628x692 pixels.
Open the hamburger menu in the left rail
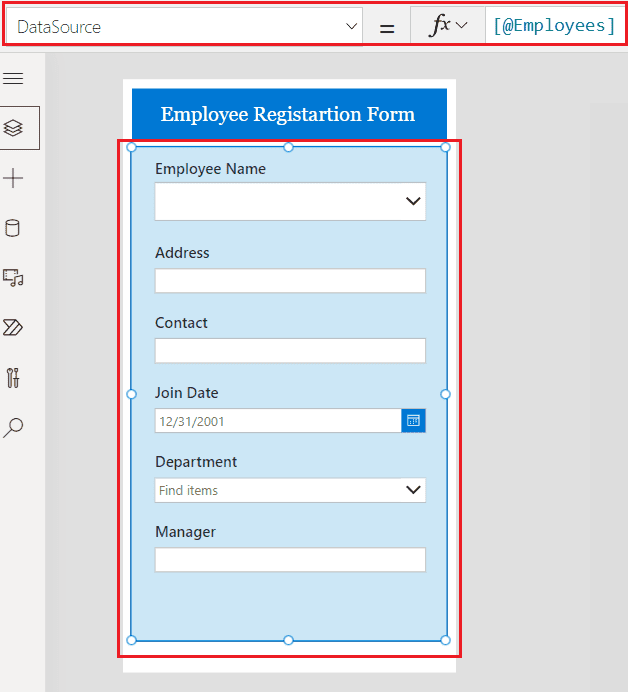tap(13, 79)
